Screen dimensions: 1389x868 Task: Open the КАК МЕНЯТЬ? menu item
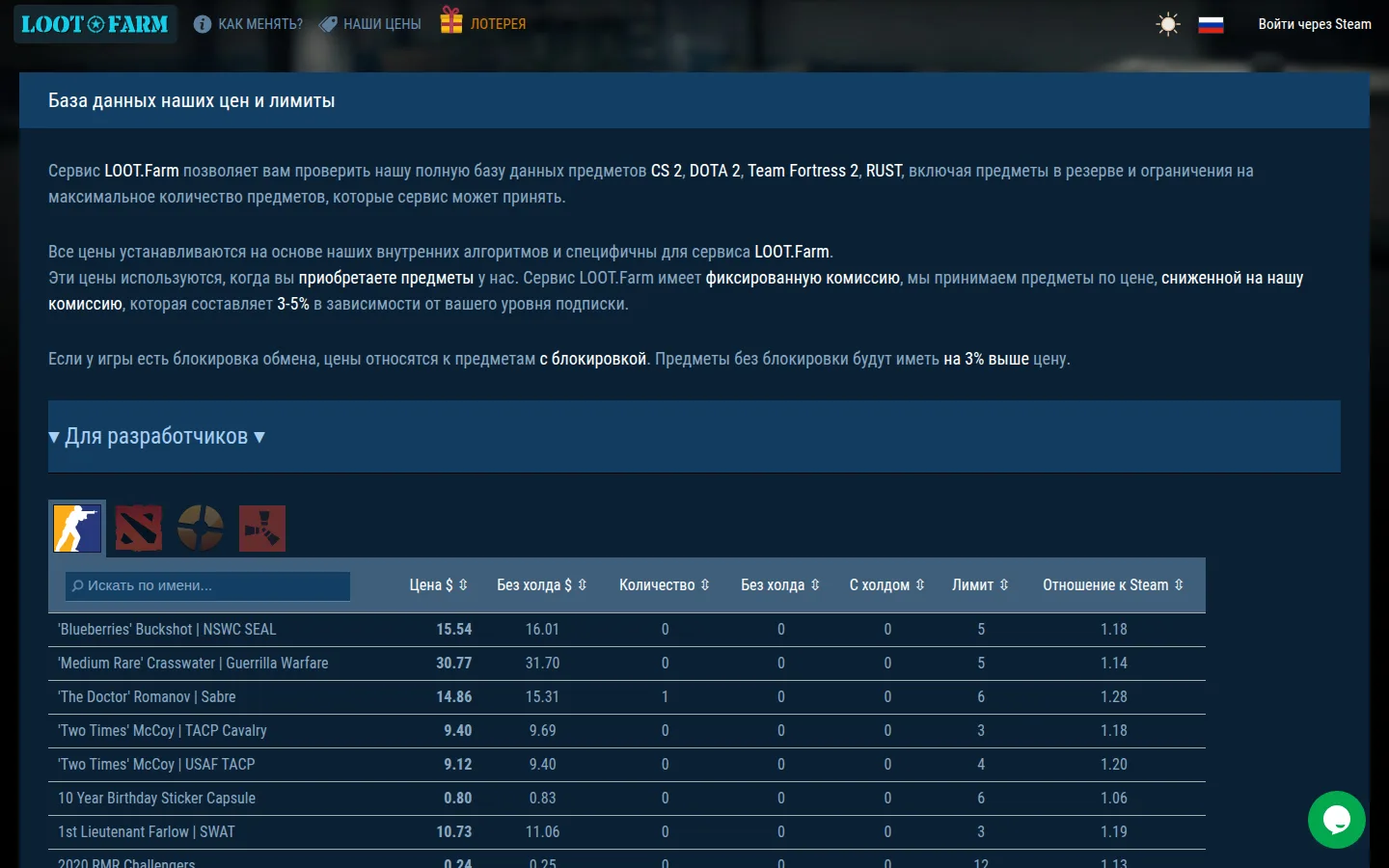point(249,24)
